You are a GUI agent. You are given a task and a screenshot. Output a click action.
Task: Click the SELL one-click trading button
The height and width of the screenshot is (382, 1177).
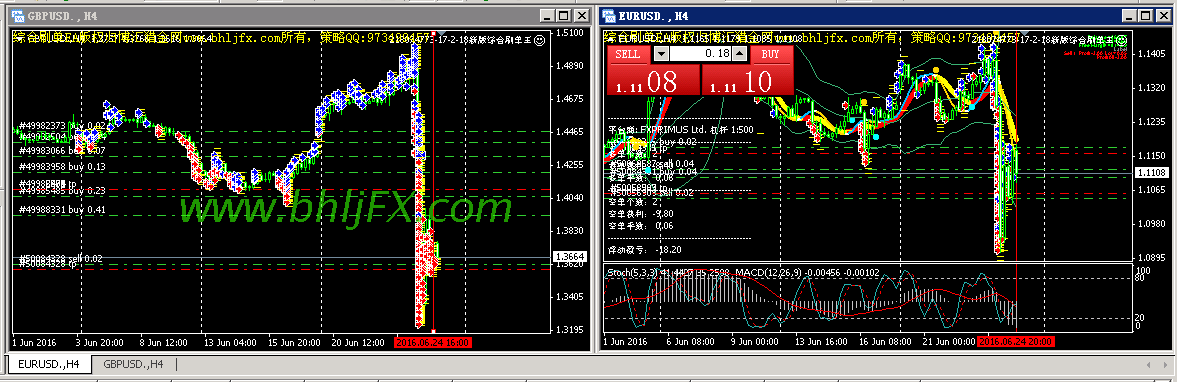click(x=628, y=54)
